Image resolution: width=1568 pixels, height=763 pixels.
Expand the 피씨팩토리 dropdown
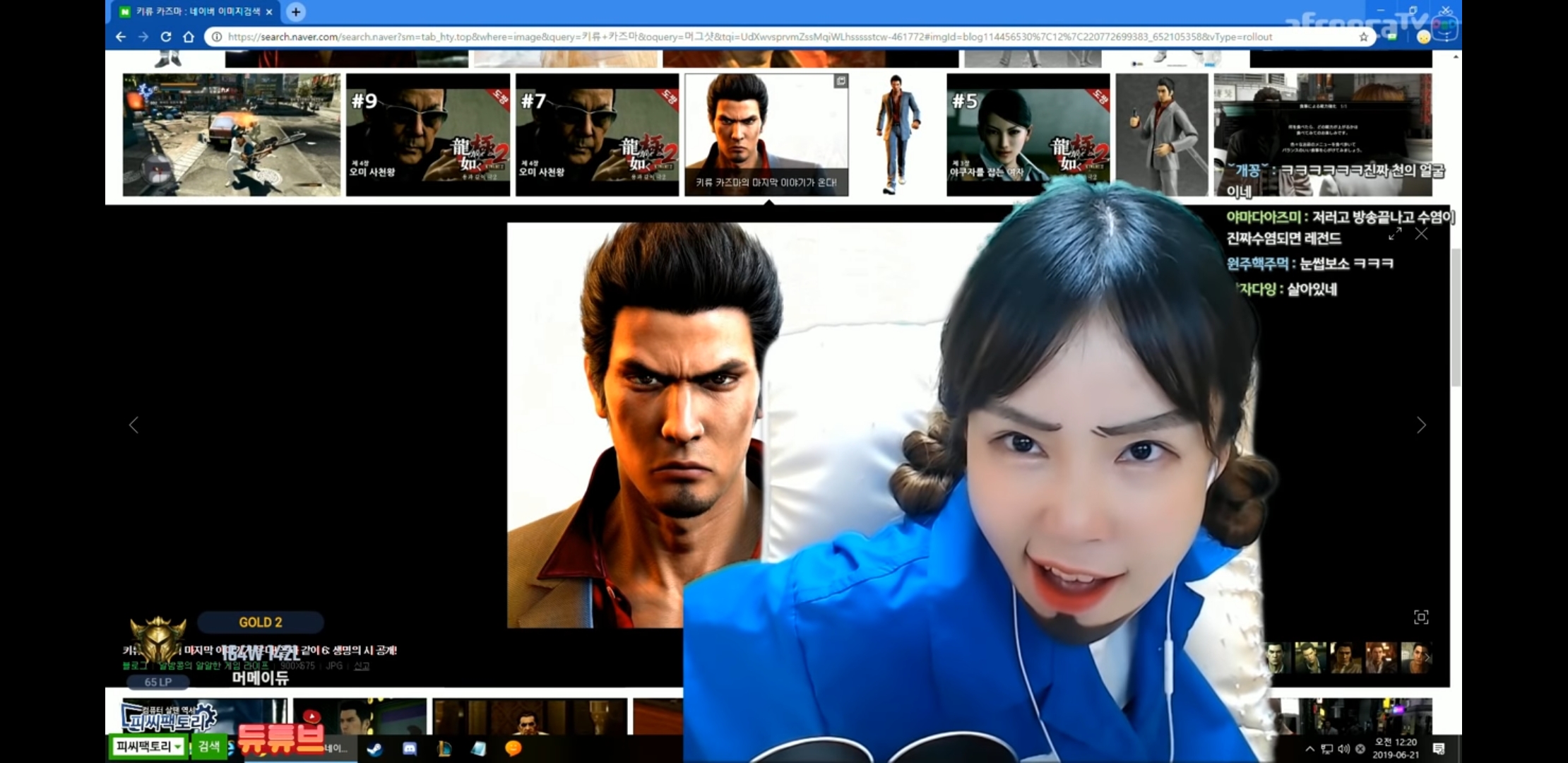[x=178, y=747]
